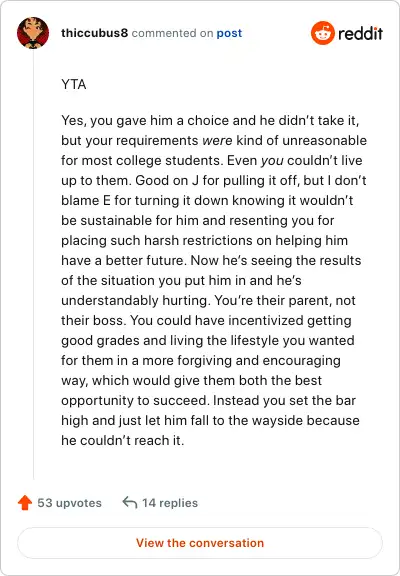Click the thiccubus8 user avatar
The image size is (400, 576).
coord(33,33)
